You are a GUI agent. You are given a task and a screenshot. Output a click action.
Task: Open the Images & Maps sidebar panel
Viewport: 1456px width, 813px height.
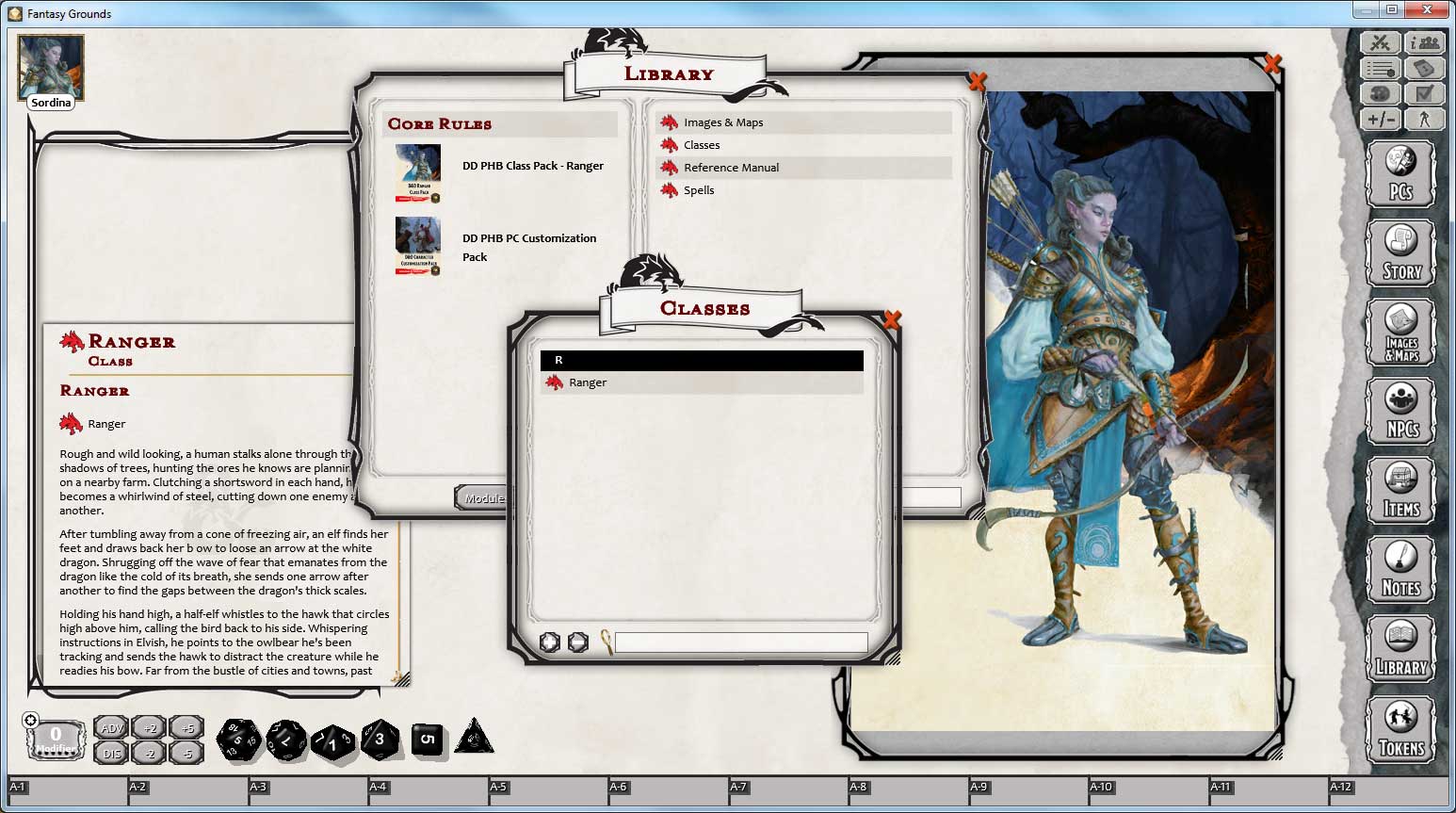[x=1401, y=332]
